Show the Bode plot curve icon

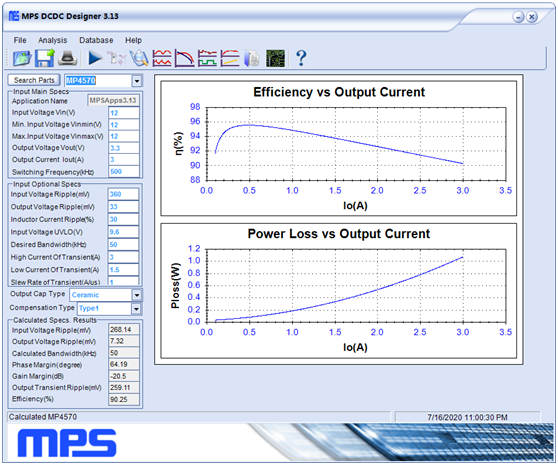185,58
